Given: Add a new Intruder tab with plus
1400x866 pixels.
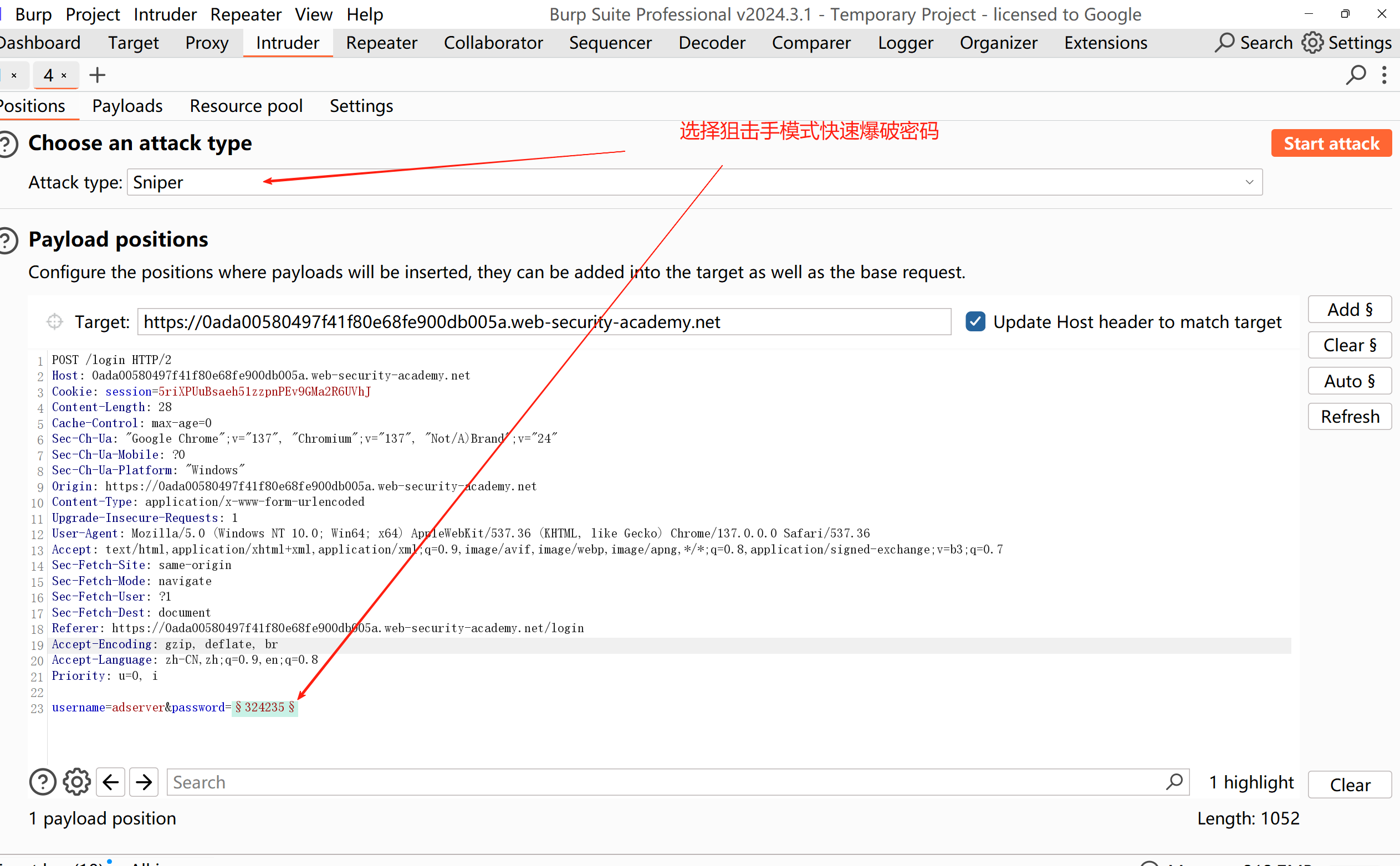Looking at the screenshot, I should [98, 75].
